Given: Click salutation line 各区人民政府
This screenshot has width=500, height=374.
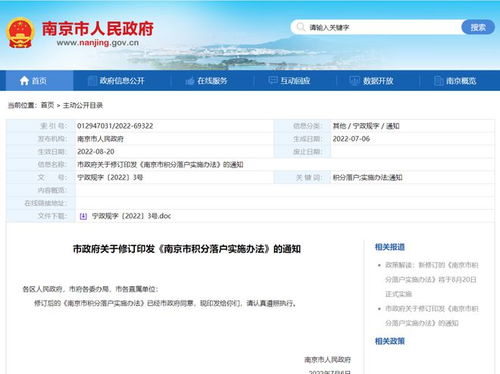Looking at the screenshot, I should 90,289.
